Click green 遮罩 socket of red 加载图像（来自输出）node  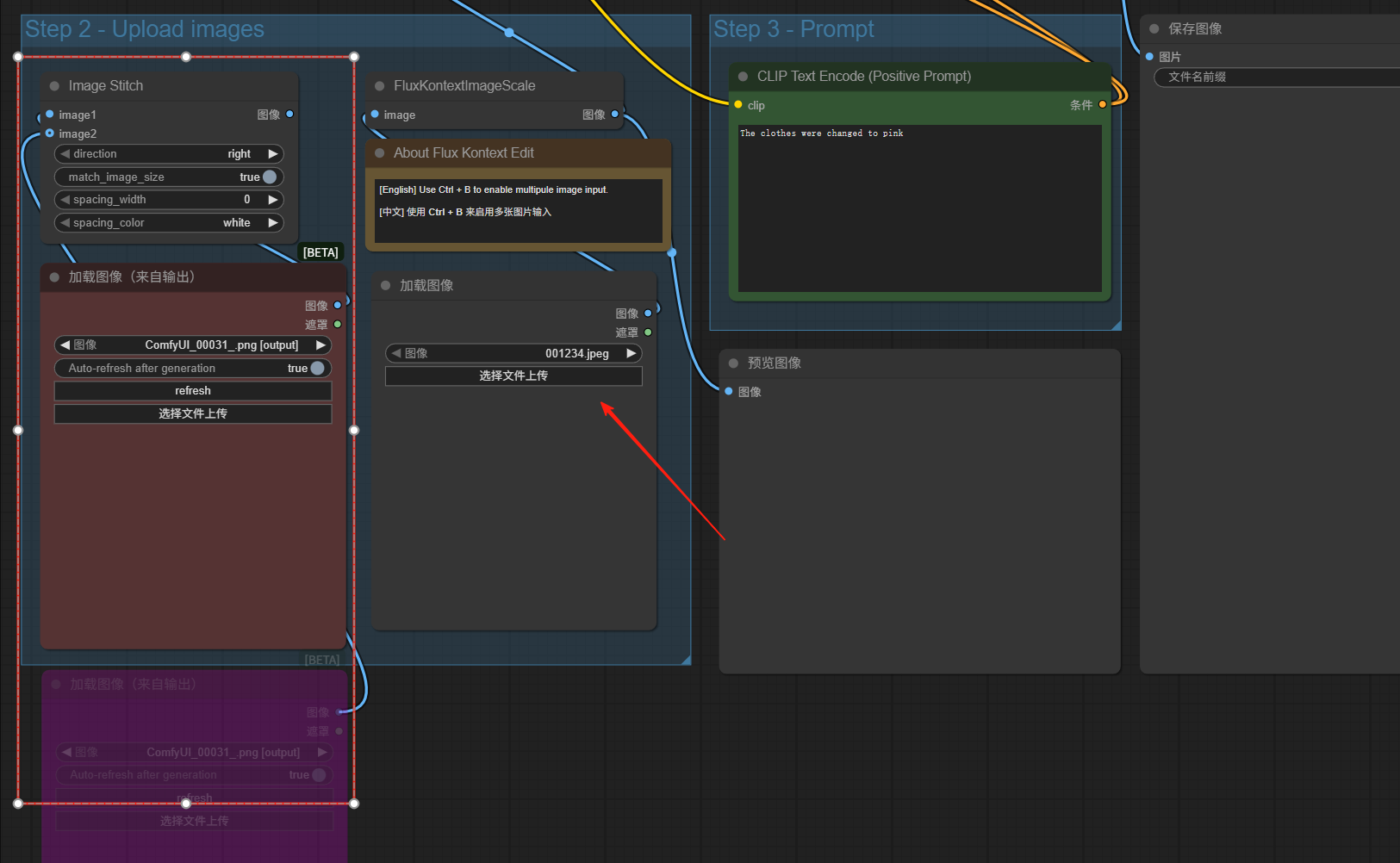tap(338, 324)
